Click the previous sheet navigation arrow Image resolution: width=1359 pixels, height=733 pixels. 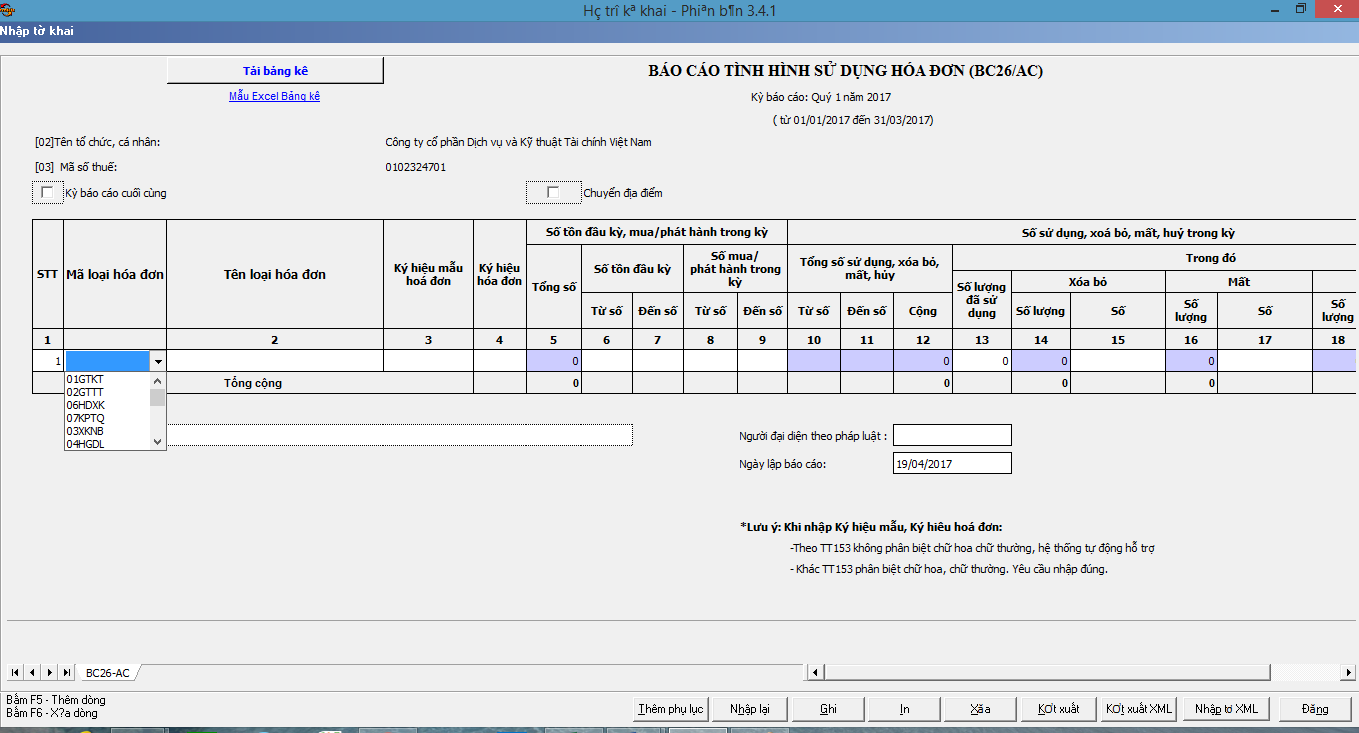[32, 672]
